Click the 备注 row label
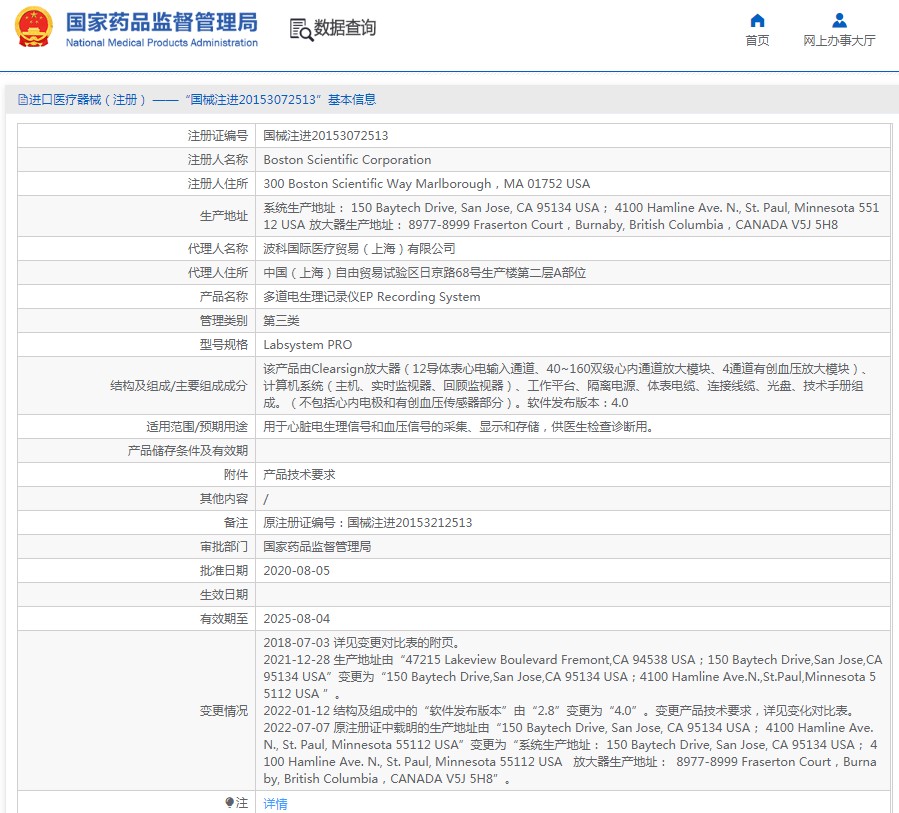Viewport: 899px width, 813px height. pos(236,523)
